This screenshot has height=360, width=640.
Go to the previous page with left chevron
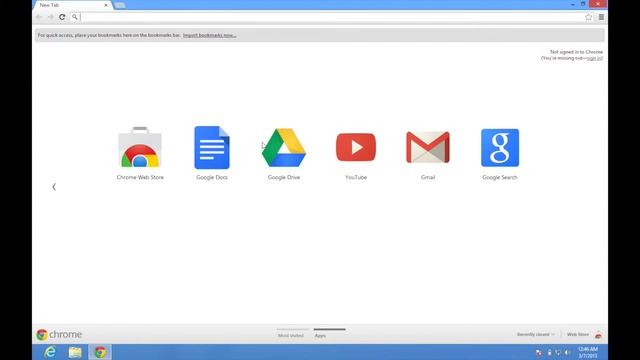(x=54, y=187)
